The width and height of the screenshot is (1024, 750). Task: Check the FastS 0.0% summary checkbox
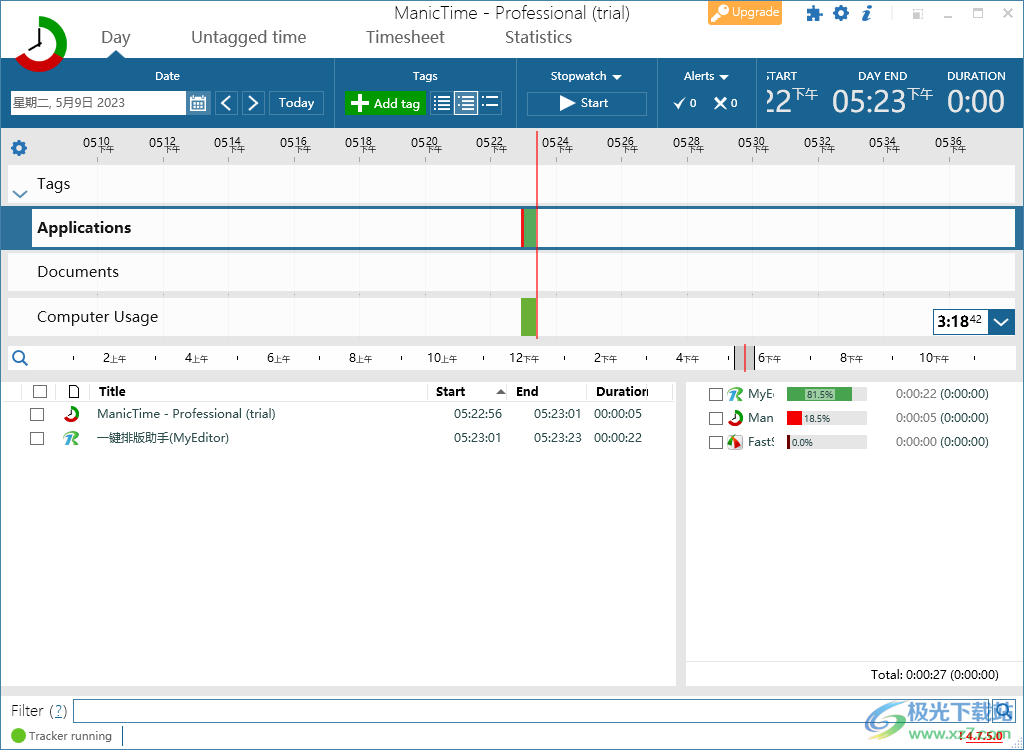point(716,442)
